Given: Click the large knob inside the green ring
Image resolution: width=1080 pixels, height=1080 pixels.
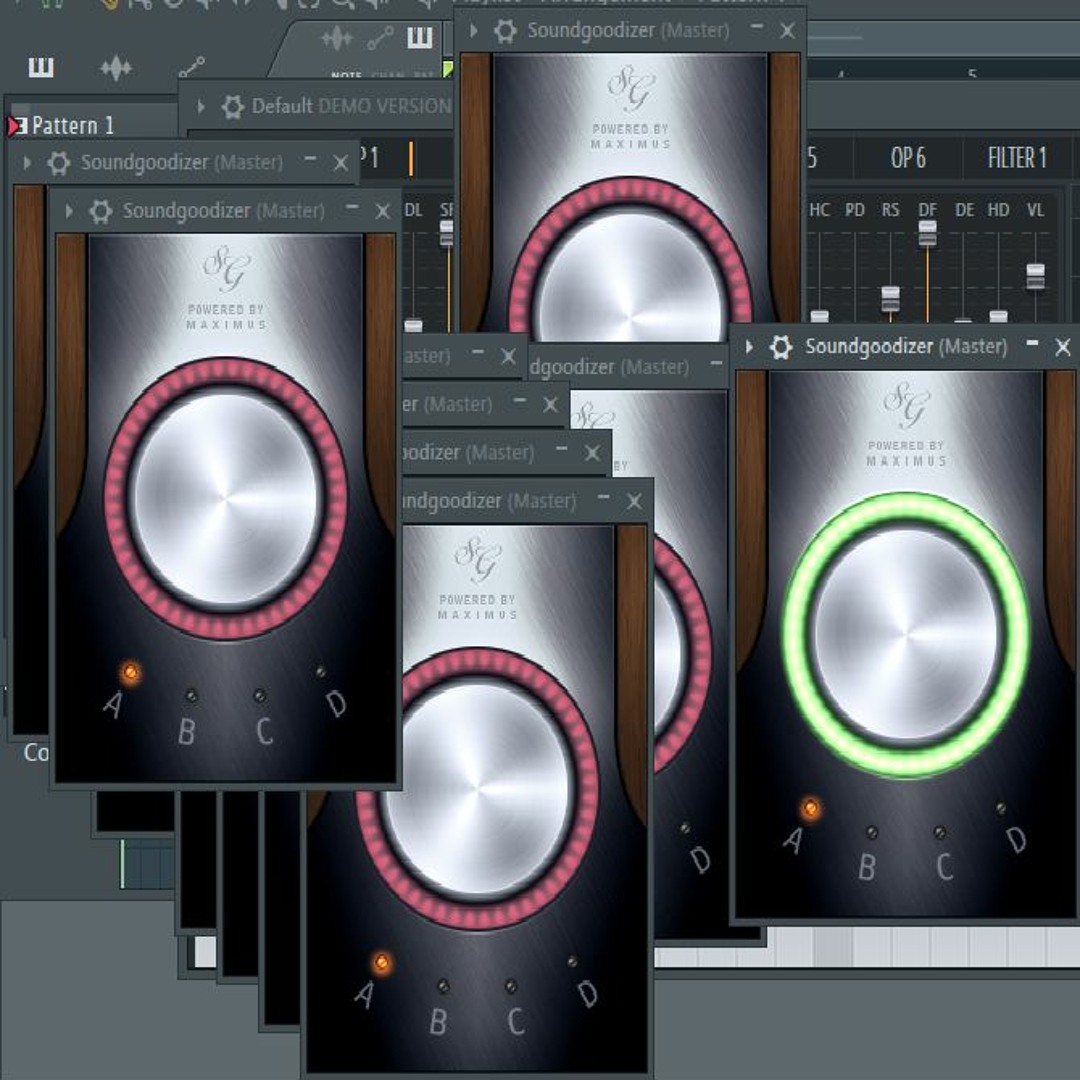Looking at the screenshot, I should (x=906, y=634).
